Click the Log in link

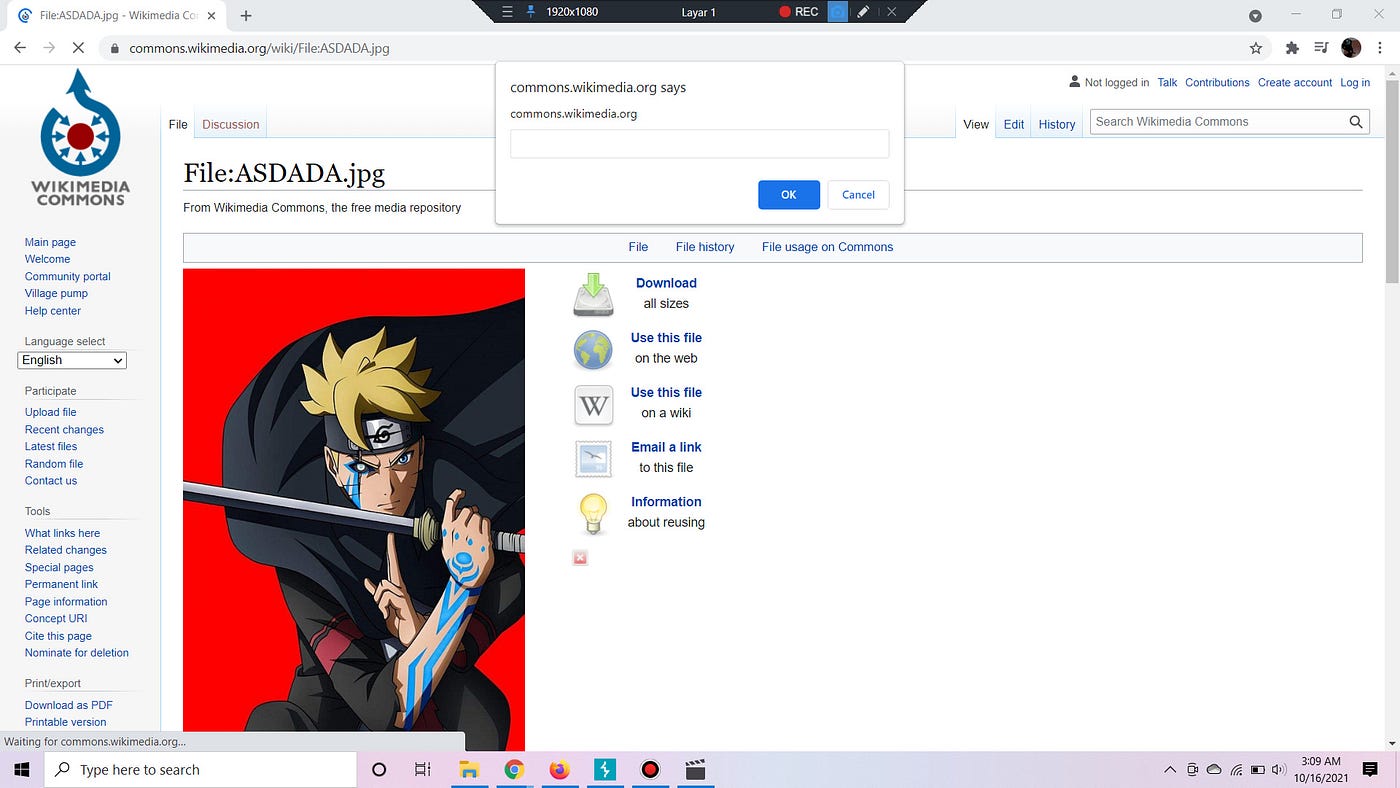(1355, 83)
